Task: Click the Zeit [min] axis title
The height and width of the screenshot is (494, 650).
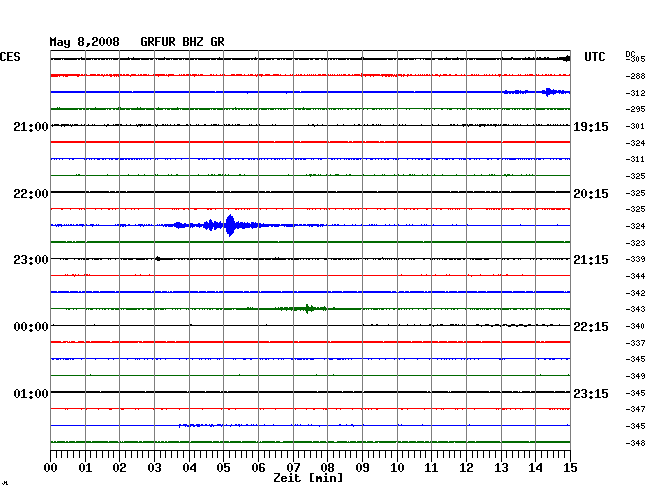Action: point(308,478)
